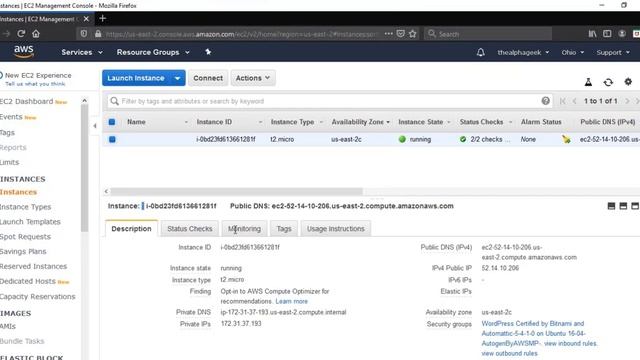640x360 pixels.
Task: Click Launch Instance button
Action: [x=136, y=78]
